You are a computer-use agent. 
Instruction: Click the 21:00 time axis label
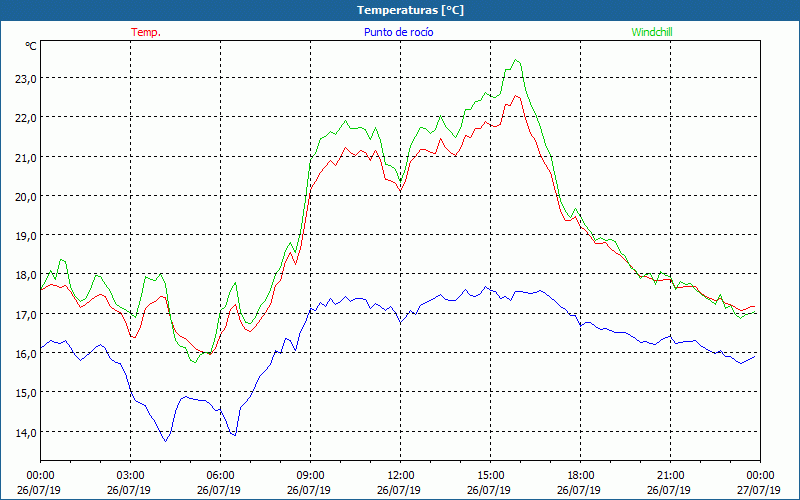pos(670,476)
